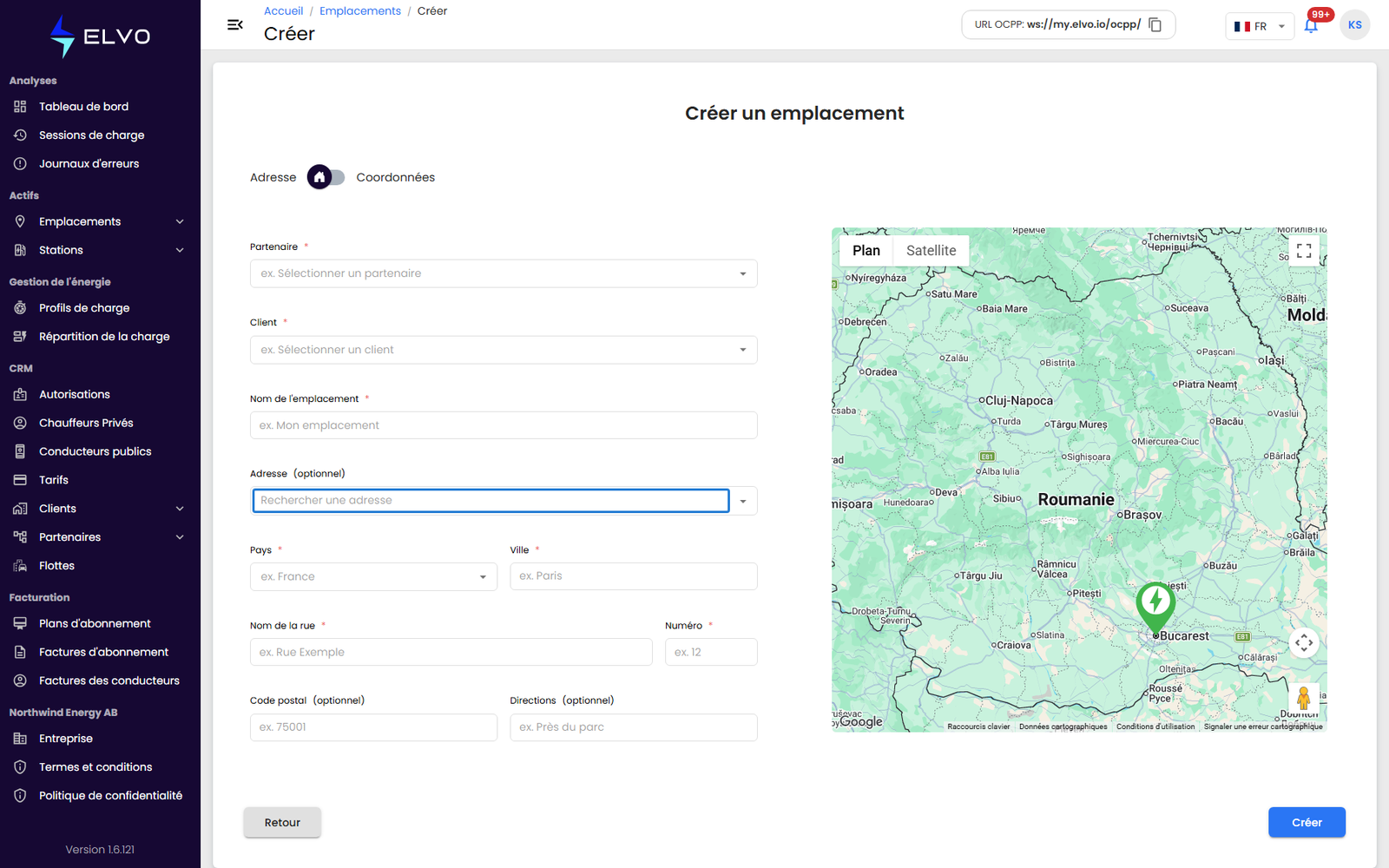Open notifications from the bell icon
Screen dimensions: 1389x868
pos(1311,25)
